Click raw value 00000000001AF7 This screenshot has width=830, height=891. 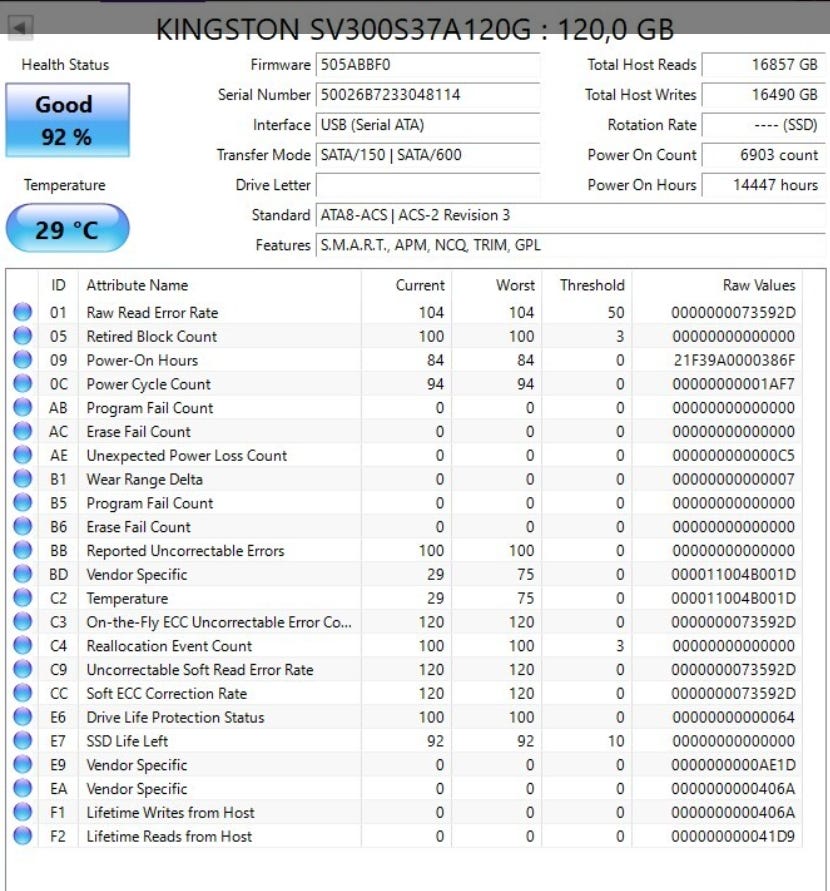click(x=733, y=384)
